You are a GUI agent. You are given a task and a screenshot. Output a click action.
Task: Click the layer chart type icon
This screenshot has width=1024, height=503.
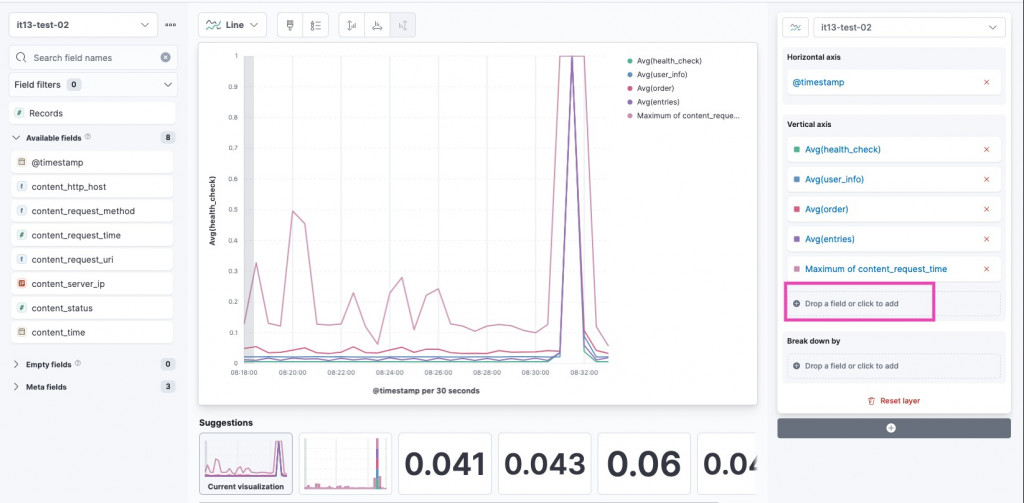tap(795, 27)
